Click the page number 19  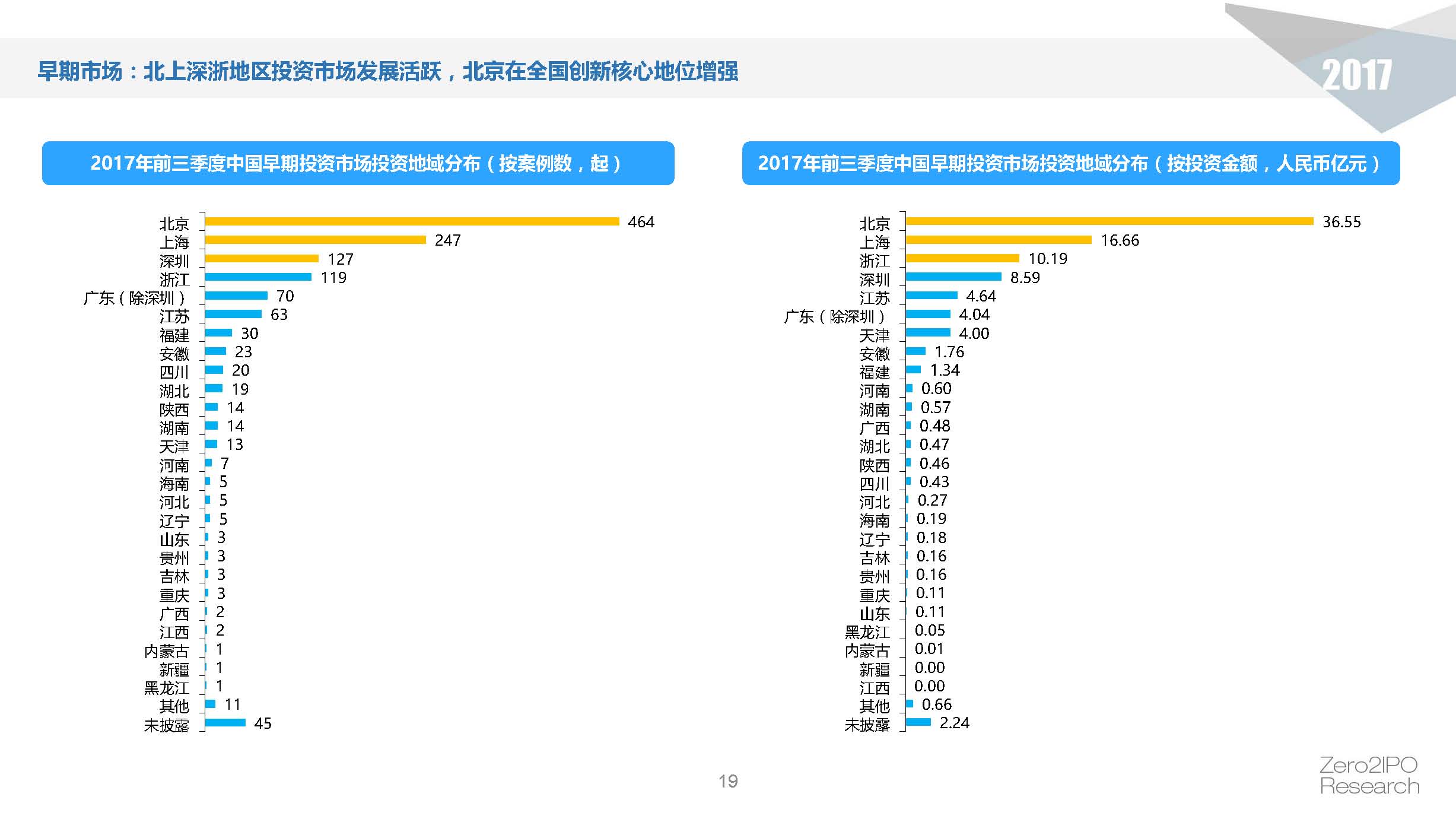pos(728,781)
